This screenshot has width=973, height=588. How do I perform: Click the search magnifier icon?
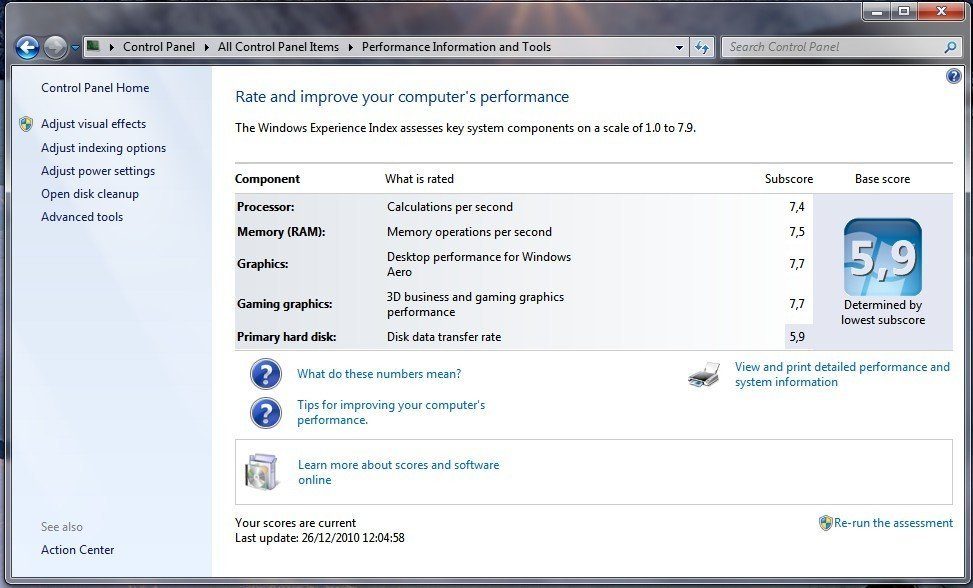(x=950, y=47)
